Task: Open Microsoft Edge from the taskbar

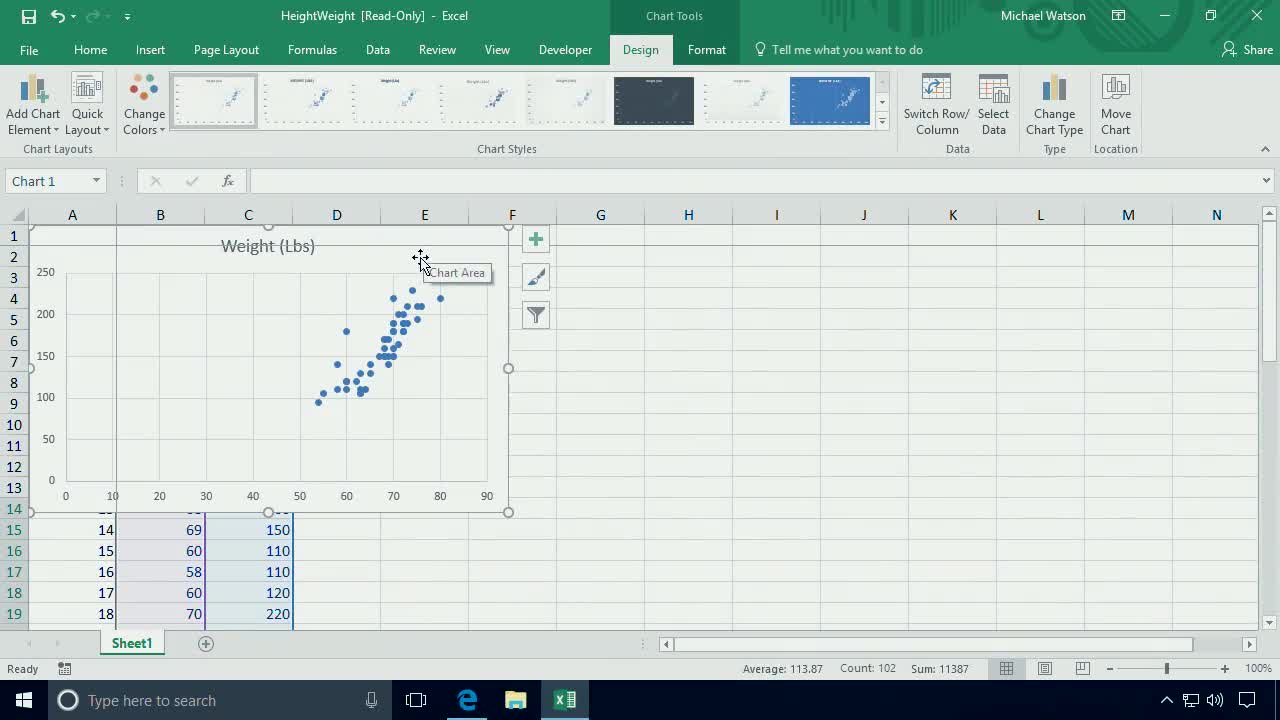Action: (467, 700)
